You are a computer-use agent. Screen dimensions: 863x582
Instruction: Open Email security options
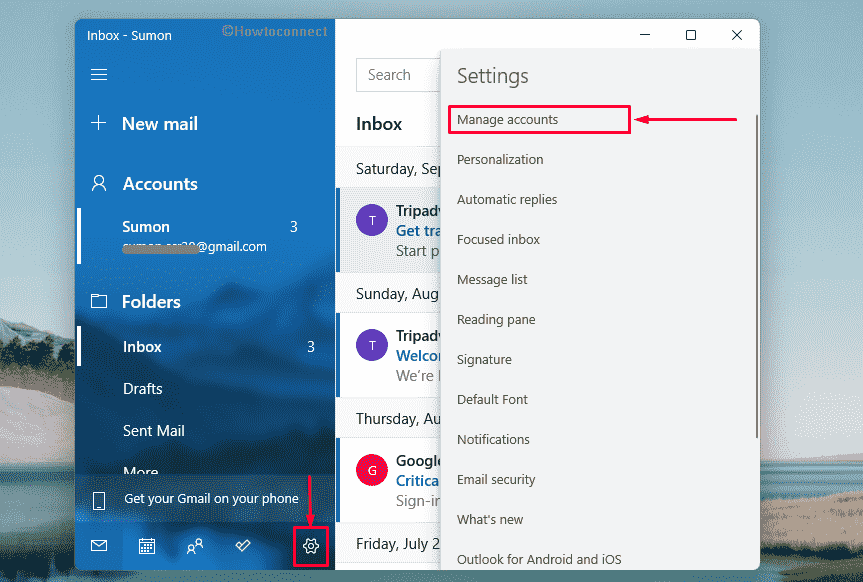tap(496, 479)
